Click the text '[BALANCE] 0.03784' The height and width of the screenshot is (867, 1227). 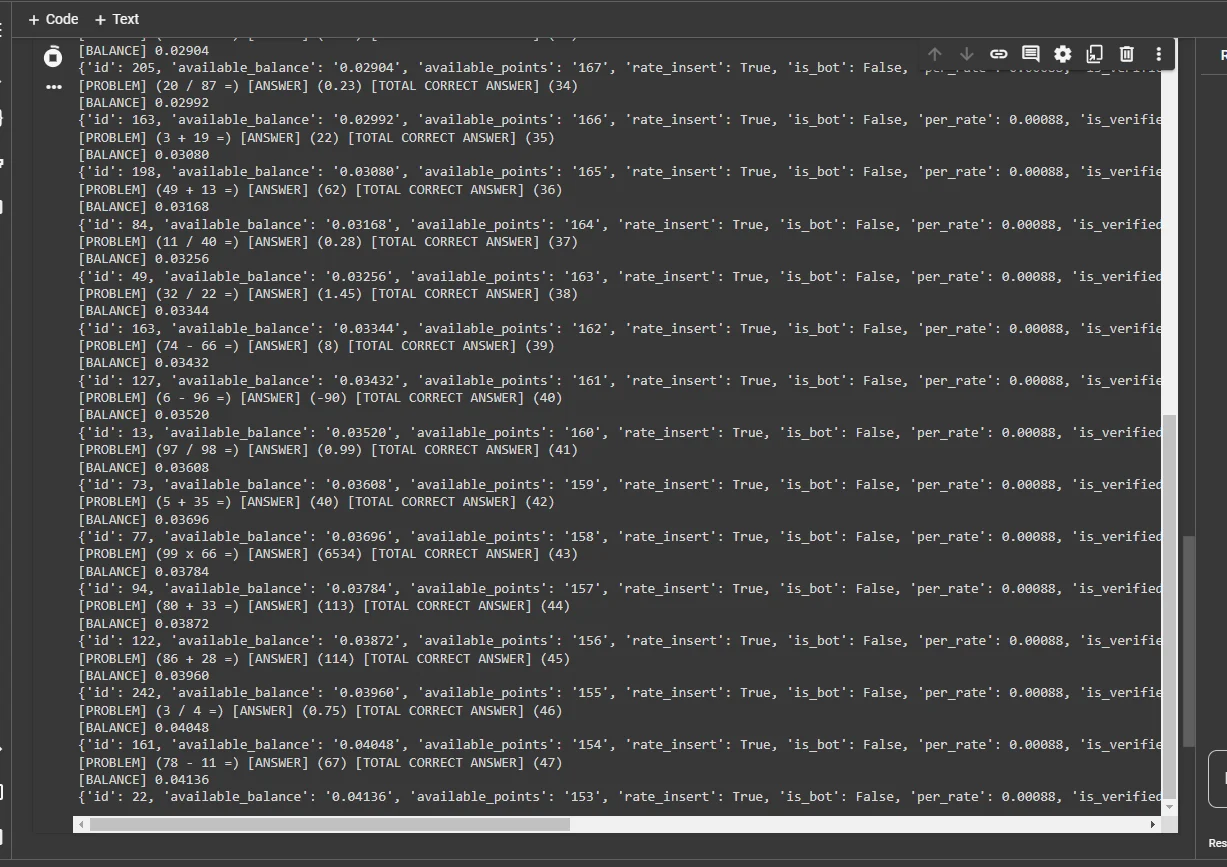click(x=144, y=571)
